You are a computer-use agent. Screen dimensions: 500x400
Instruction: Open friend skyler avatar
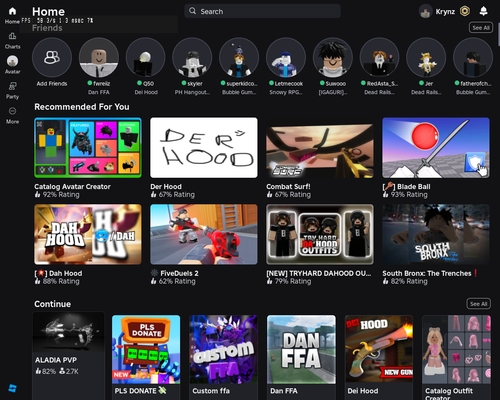192,57
